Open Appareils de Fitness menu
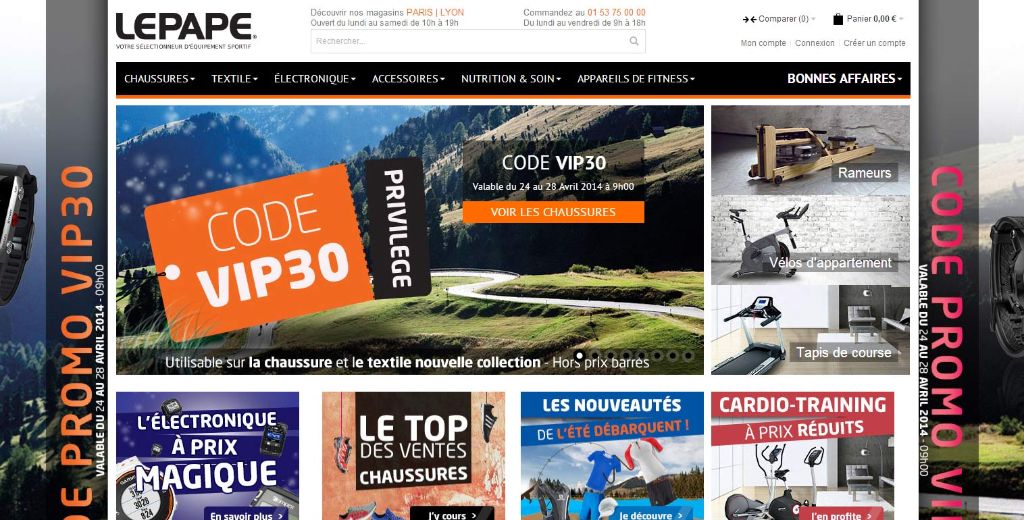 coord(635,78)
